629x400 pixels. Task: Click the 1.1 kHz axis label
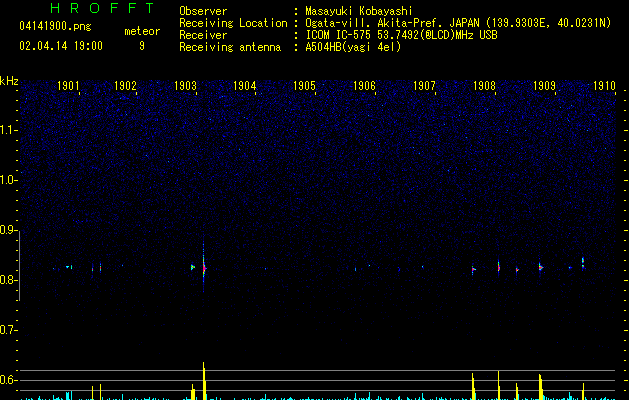coord(8,130)
